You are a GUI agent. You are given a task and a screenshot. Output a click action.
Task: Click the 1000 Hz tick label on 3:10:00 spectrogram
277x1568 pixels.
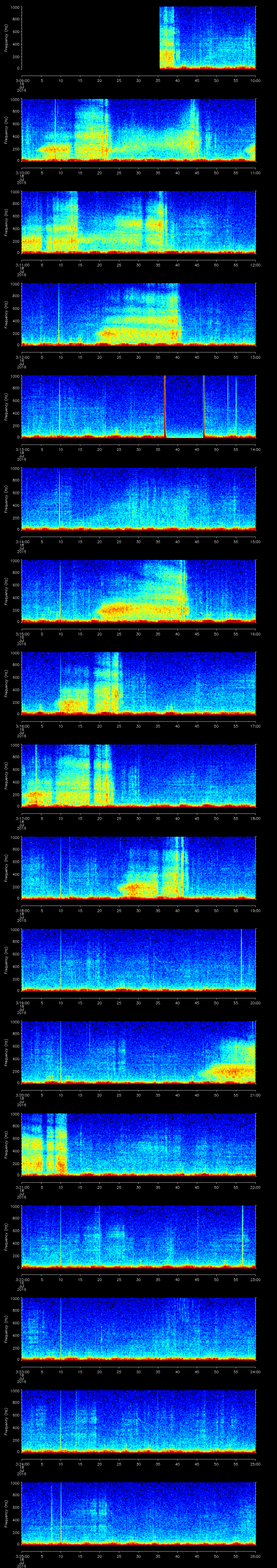[x=15, y=100]
